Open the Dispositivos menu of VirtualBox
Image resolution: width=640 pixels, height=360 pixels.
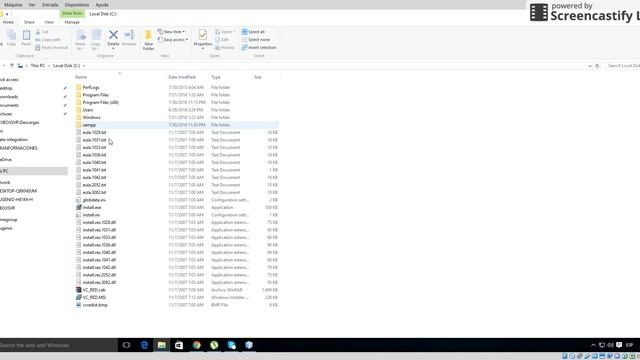click(77, 5)
